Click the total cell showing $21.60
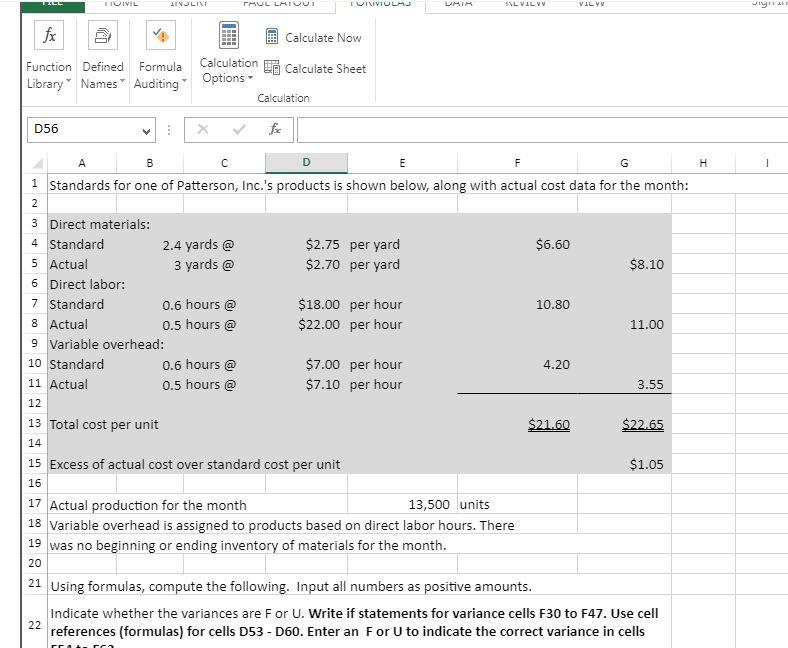 click(x=517, y=424)
